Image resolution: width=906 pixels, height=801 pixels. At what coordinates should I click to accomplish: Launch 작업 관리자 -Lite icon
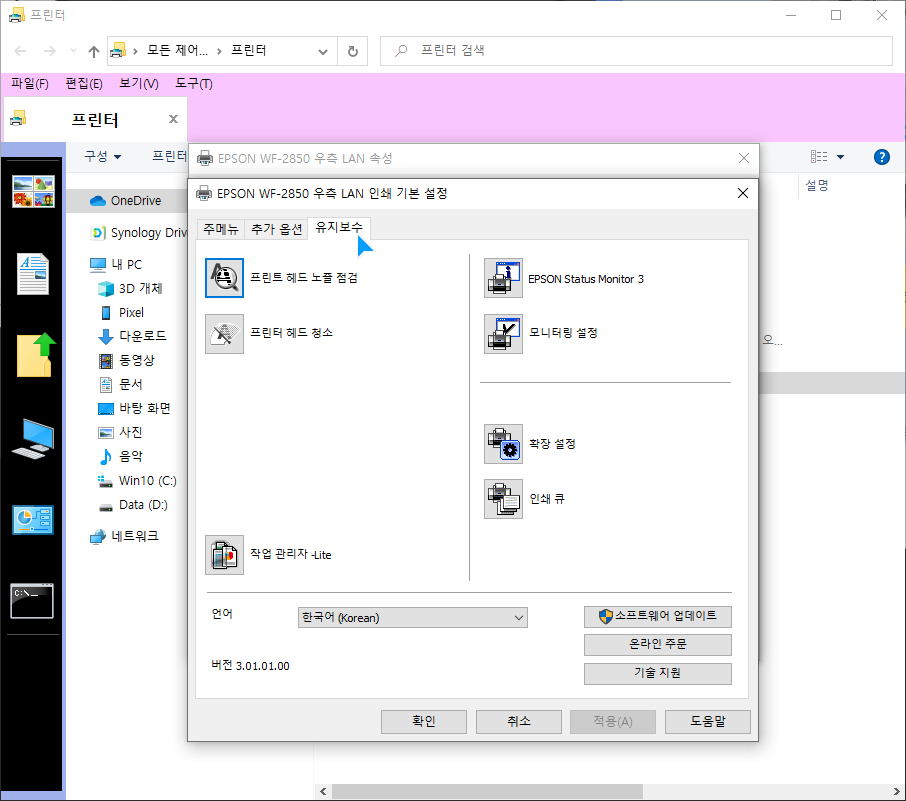tap(224, 555)
